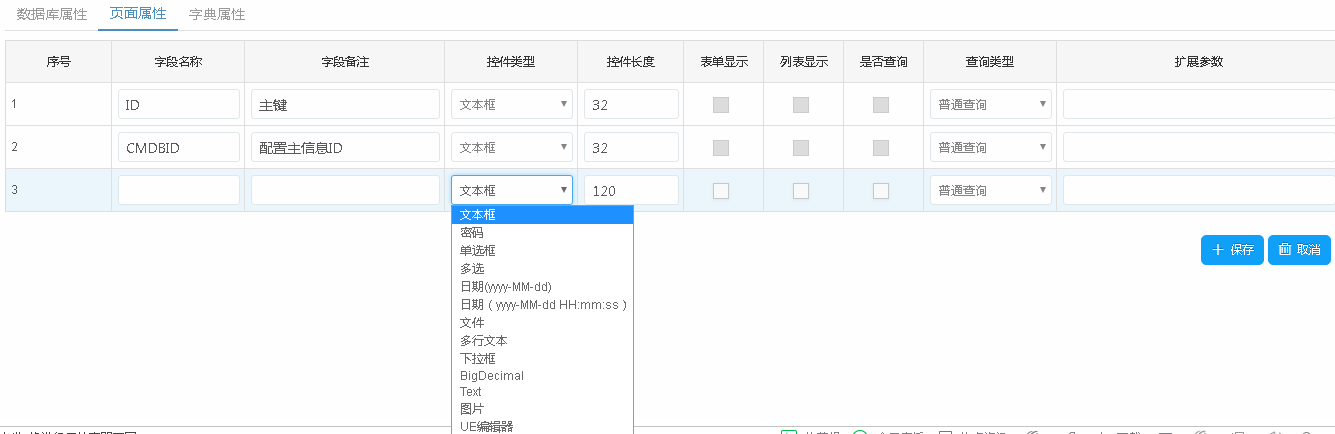This screenshot has width=1335, height=434.
Task: Toggle 列表显示 checkbox in row 3
Action: click(x=801, y=191)
